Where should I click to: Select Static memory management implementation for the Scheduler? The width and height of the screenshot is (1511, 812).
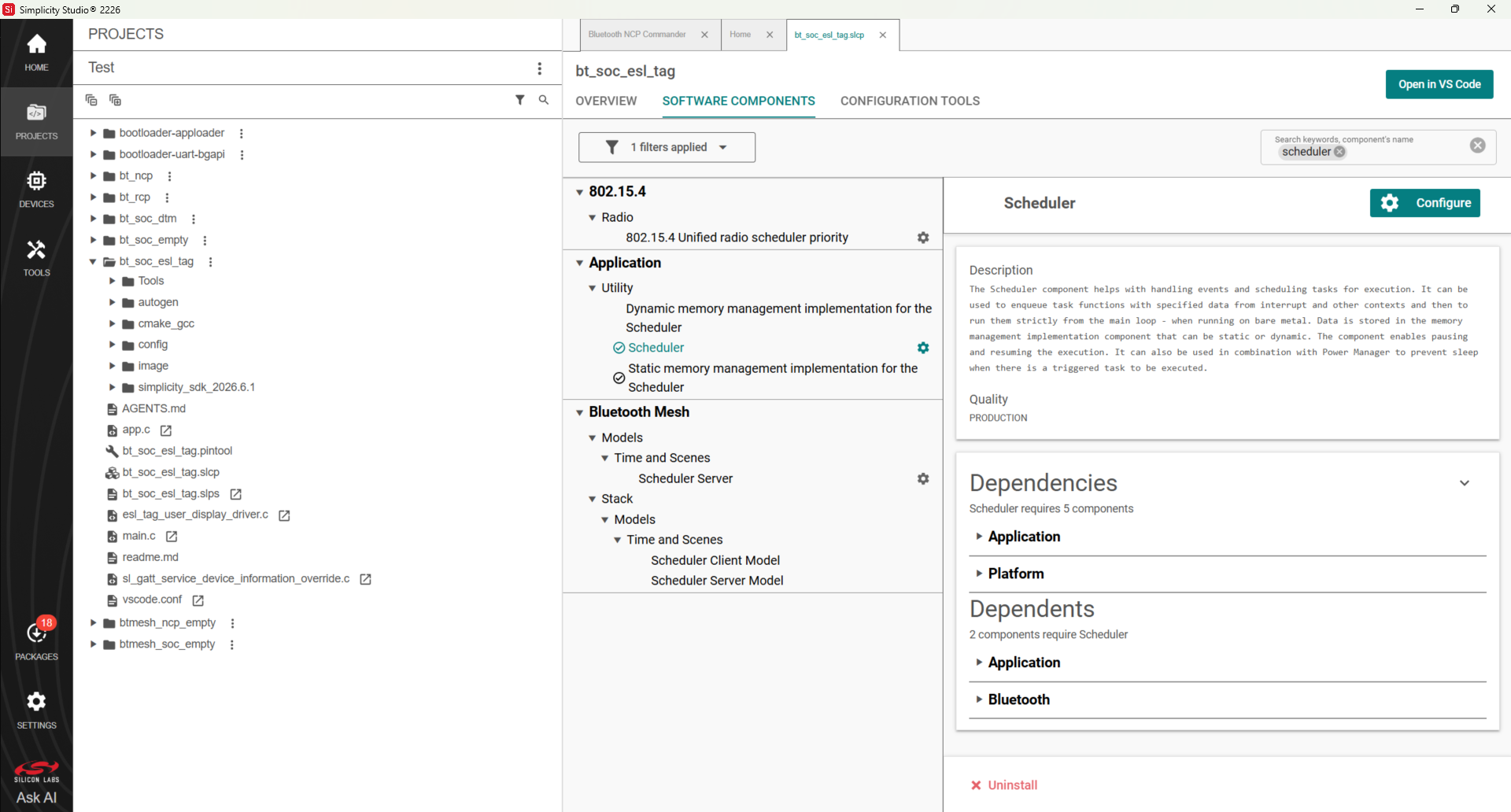pos(773,378)
